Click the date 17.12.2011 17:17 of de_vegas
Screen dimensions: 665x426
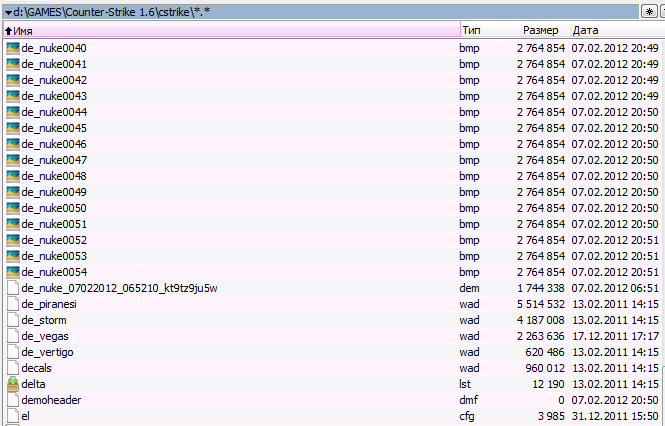pos(615,336)
